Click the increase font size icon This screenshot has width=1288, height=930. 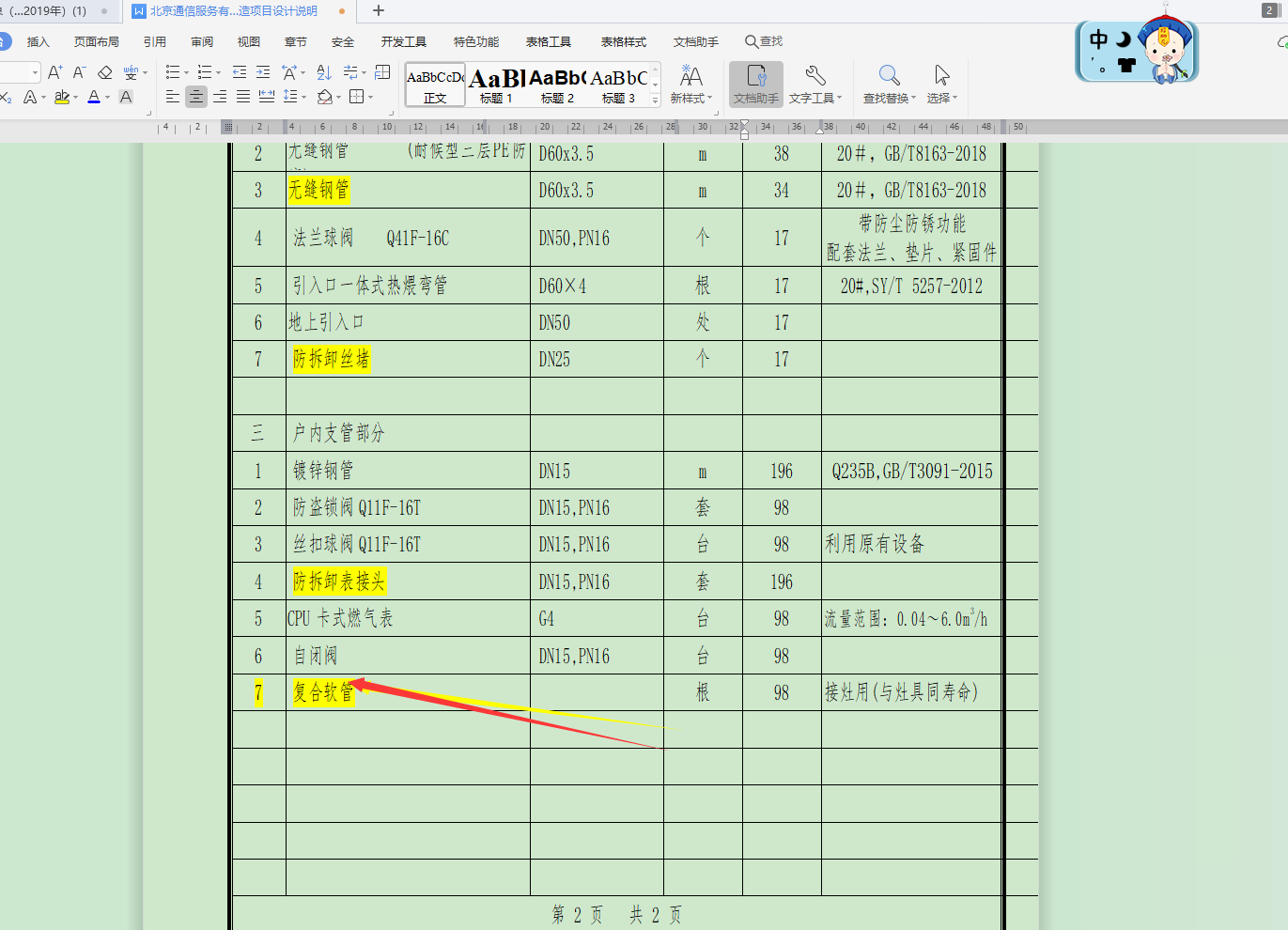(x=54, y=72)
